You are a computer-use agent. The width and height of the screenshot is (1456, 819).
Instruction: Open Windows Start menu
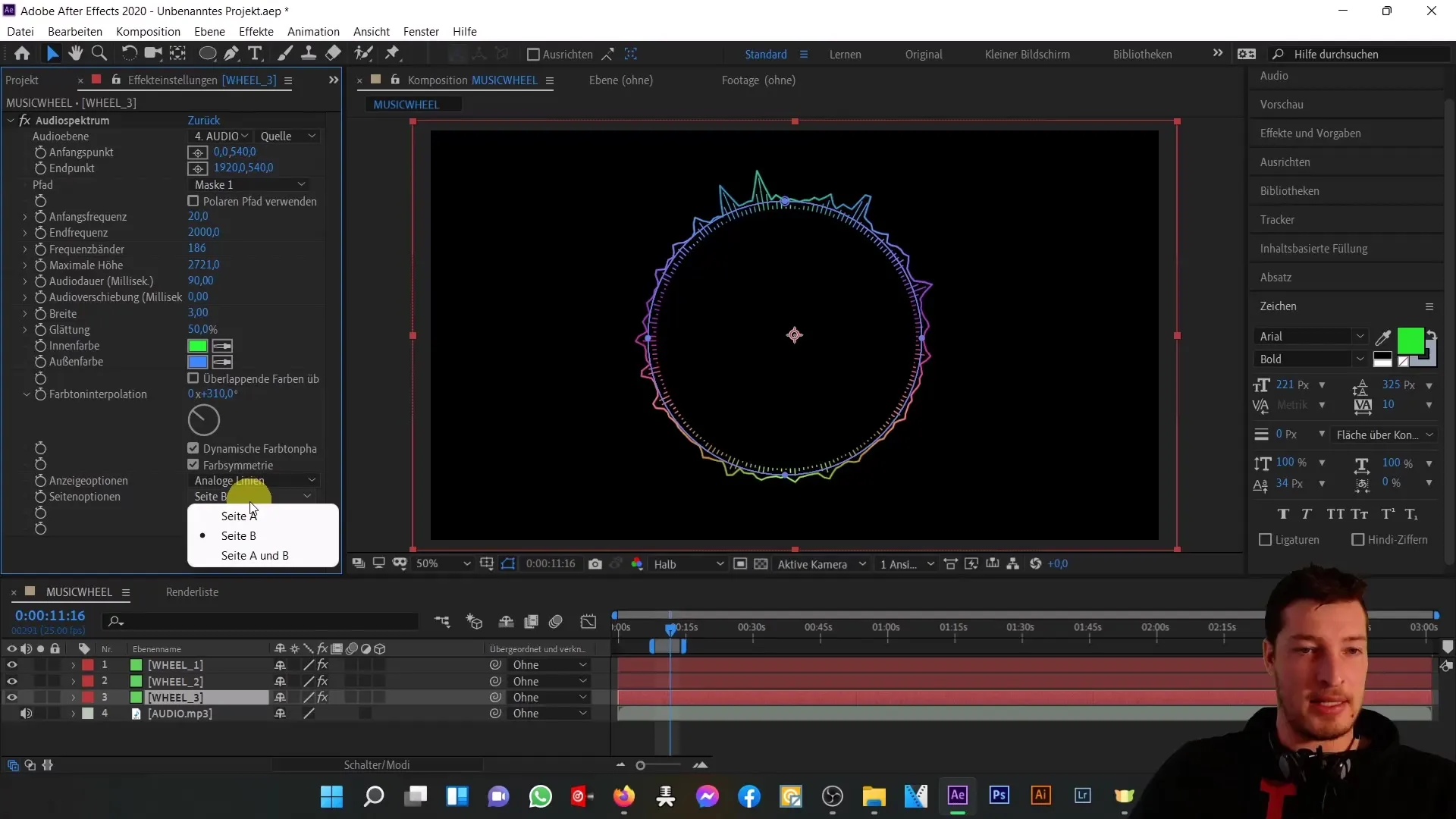click(331, 796)
